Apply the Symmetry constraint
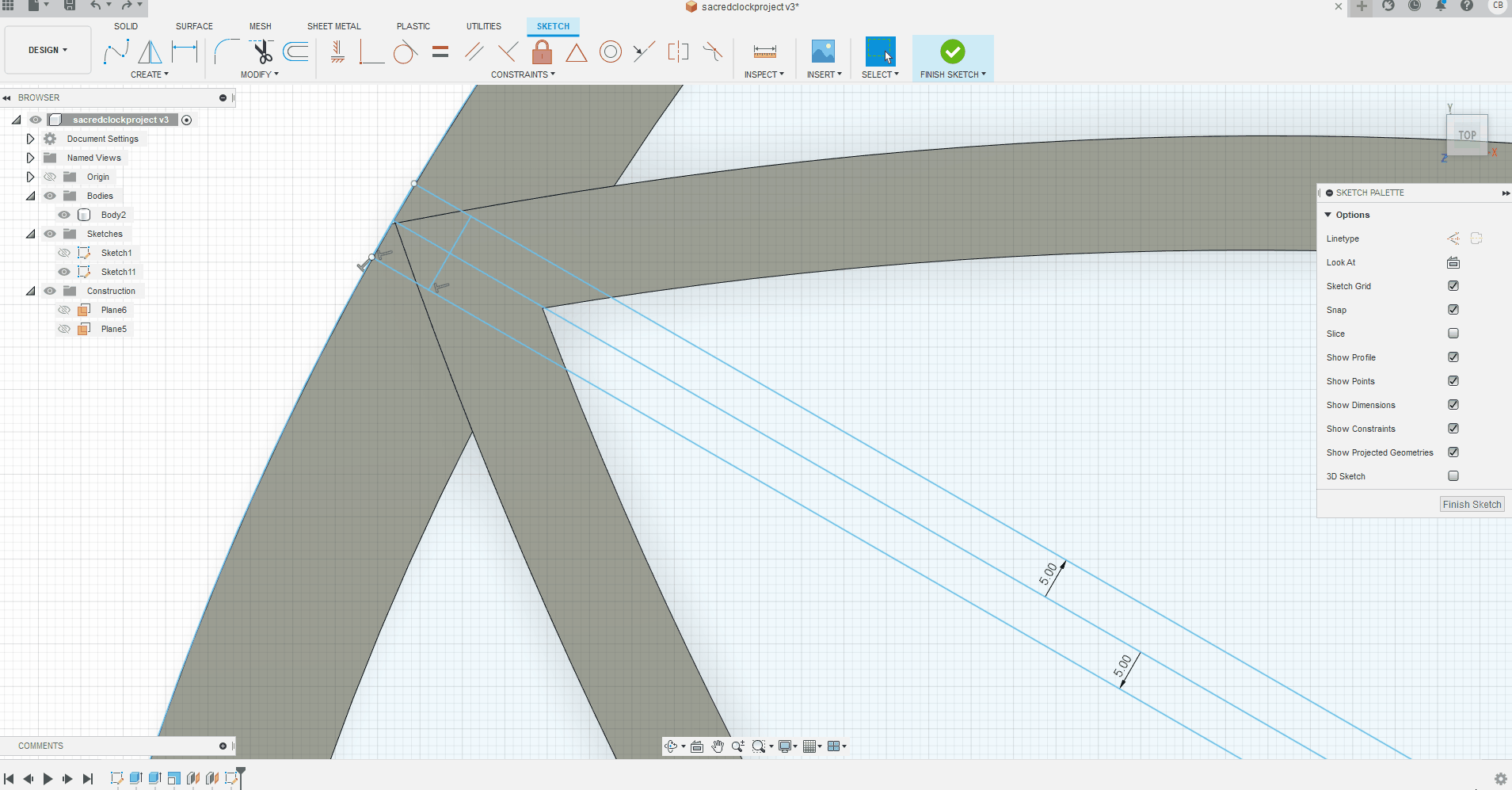1512x790 pixels. 679,52
